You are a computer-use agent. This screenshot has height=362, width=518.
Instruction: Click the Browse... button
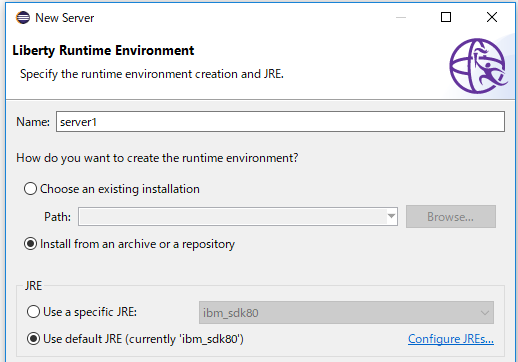(x=451, y=217)
